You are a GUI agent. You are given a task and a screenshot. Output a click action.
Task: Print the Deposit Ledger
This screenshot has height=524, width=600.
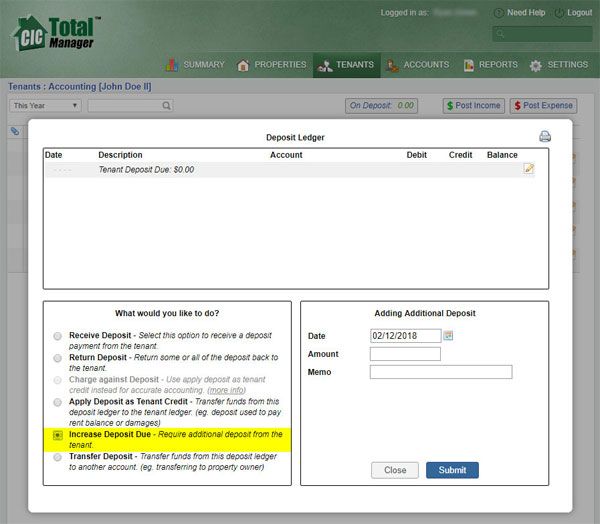point(545,136)
